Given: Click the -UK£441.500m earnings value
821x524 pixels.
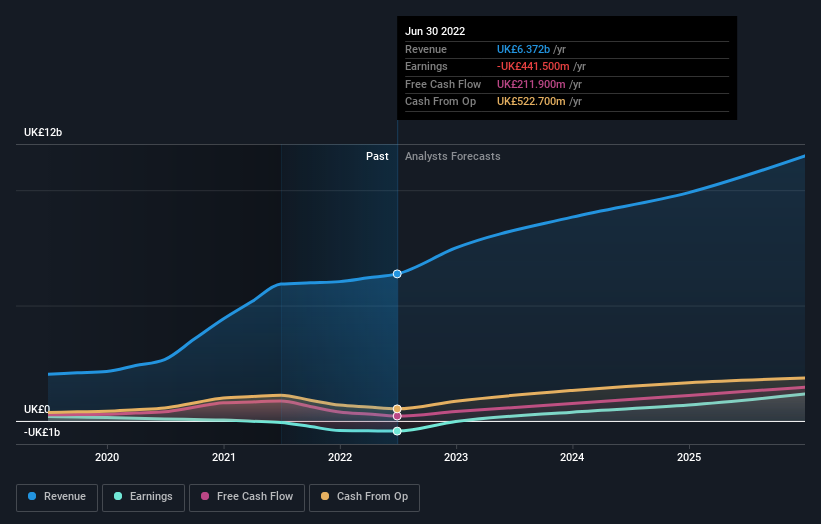Looking at the screenshot, I should (x=533, y=66).
